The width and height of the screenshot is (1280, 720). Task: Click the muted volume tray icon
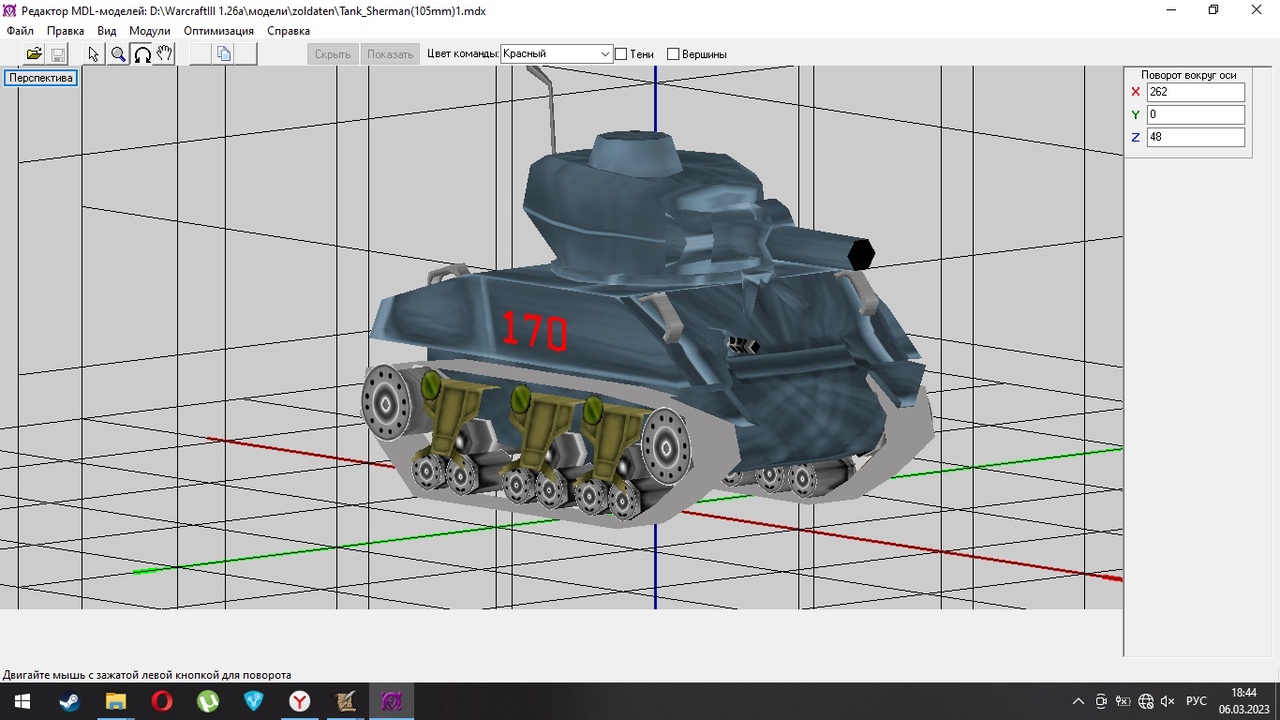[1167, 702]
